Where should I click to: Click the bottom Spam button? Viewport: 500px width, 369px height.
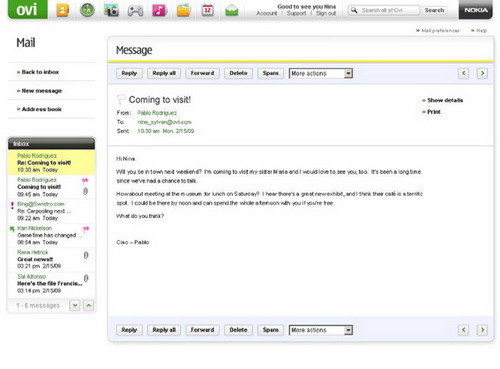click(270, 330)
